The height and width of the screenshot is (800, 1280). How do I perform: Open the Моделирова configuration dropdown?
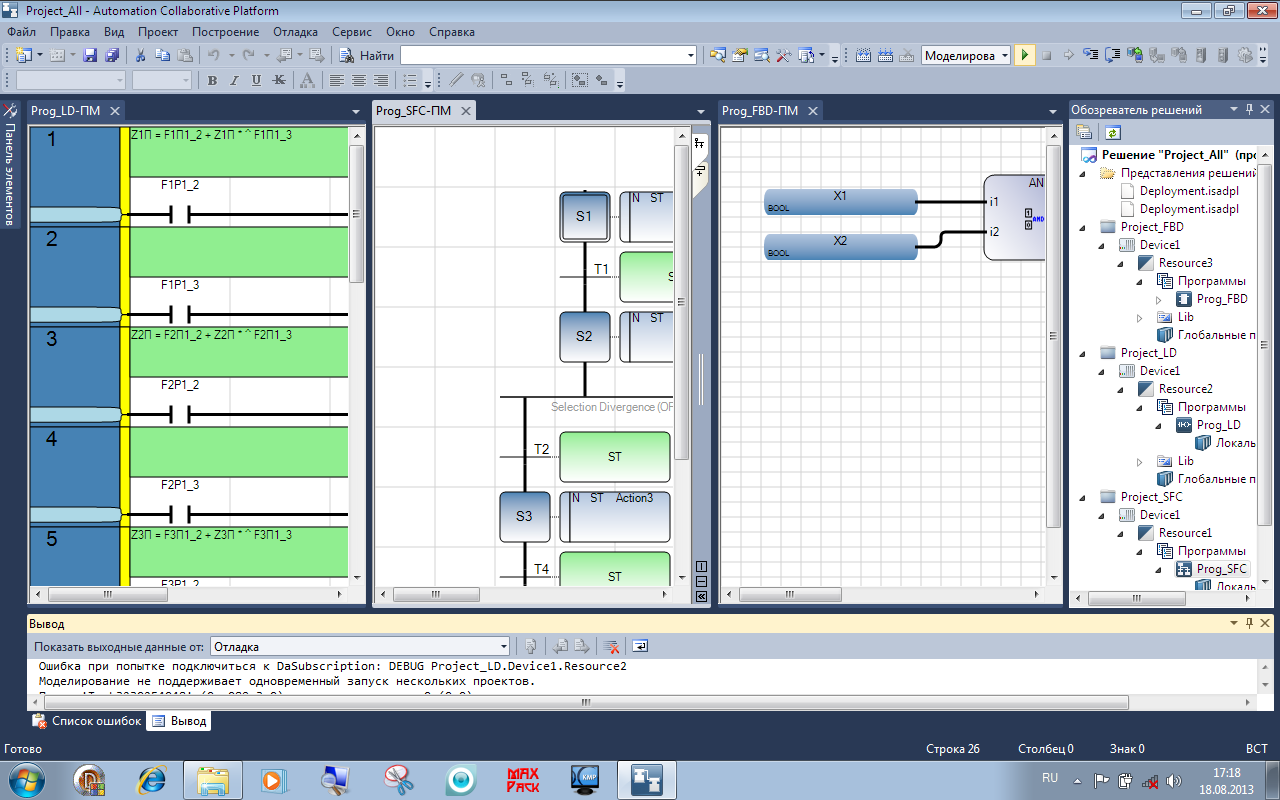pos(1004,55)
